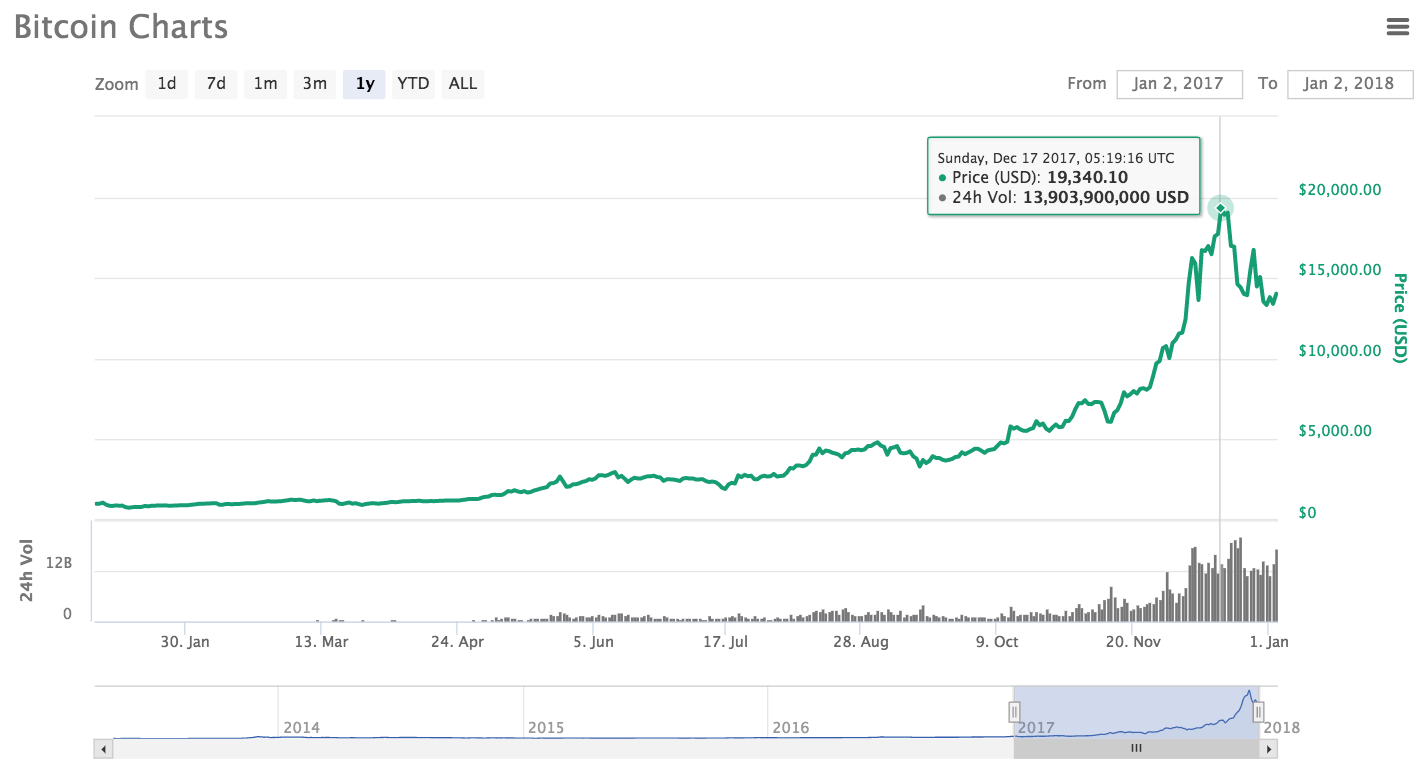Set zoom range to 1m
This screenshot has height=780, width=1420.
coord(265,84)
